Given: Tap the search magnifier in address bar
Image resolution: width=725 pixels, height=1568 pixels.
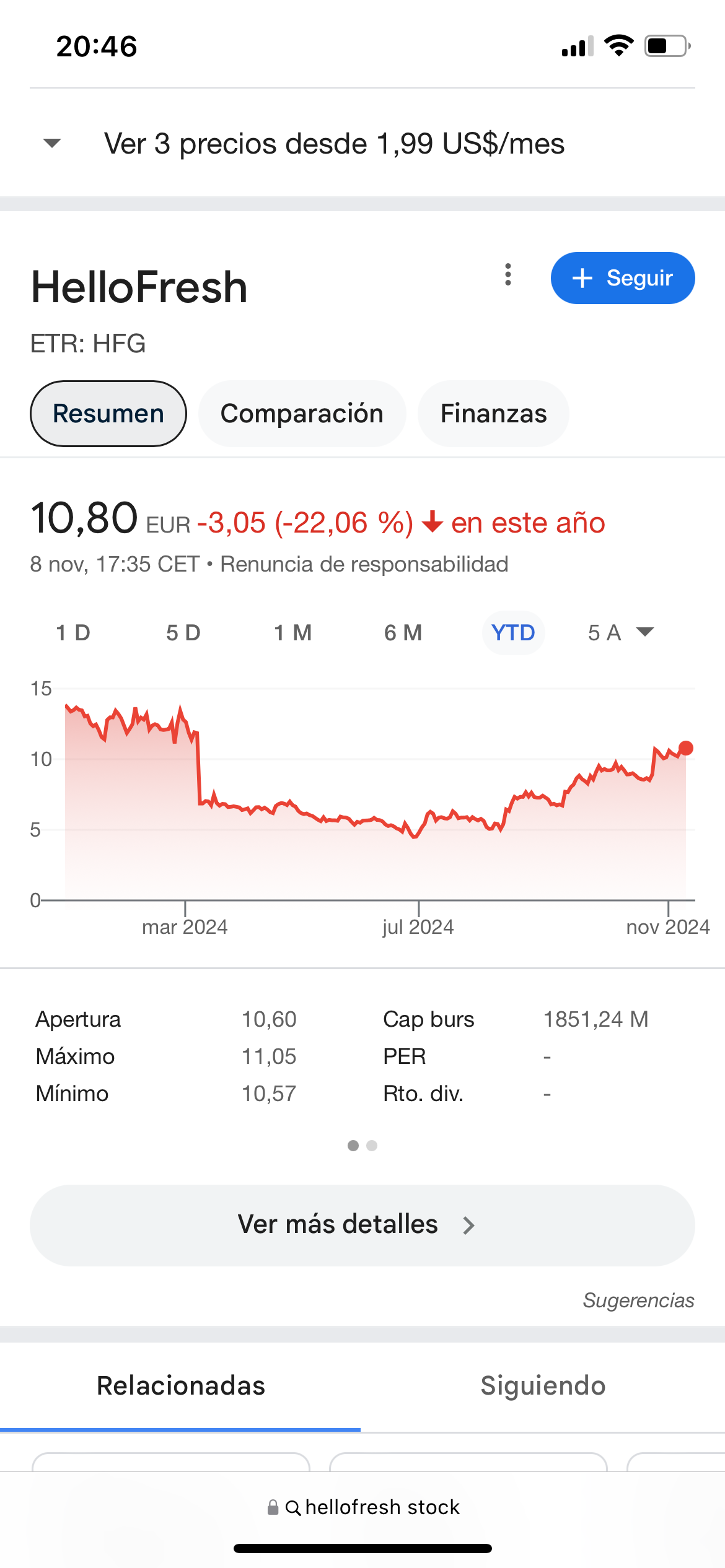Looking at the screenshot, I should click(x=293, y=1508).
